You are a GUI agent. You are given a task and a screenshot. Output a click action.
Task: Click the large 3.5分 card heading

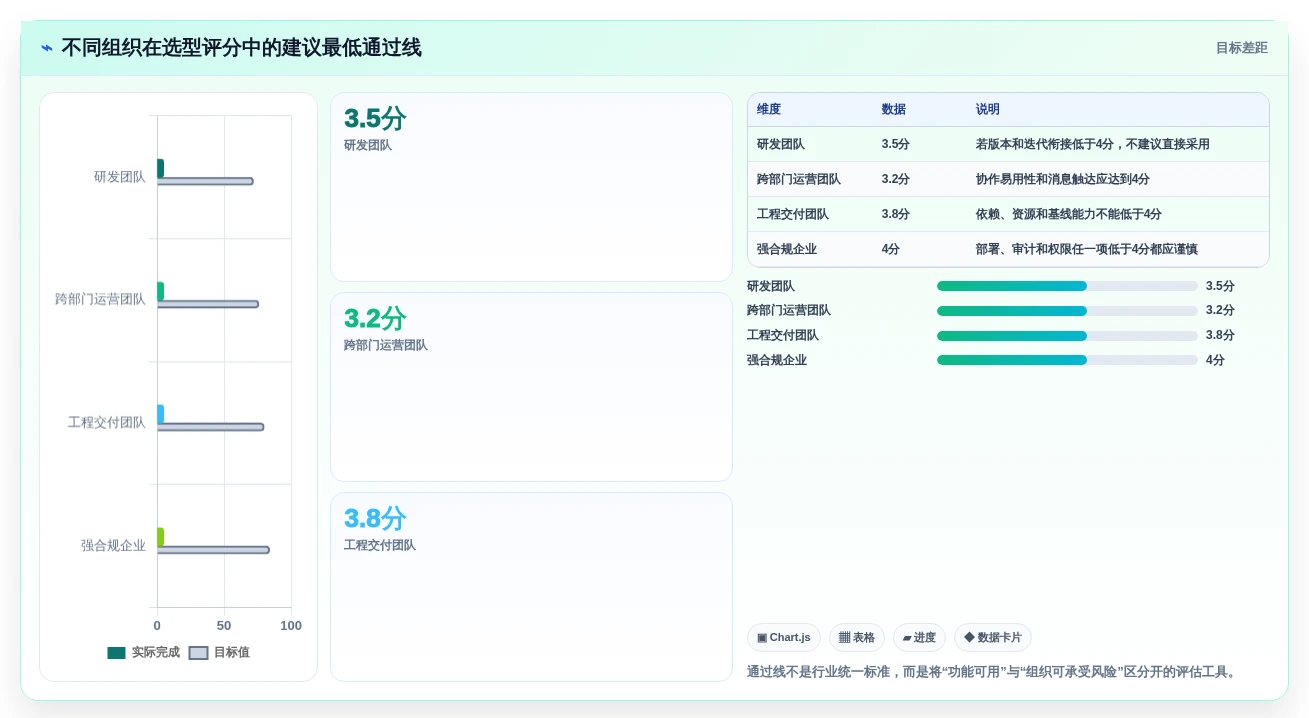[x=375, y=119]
